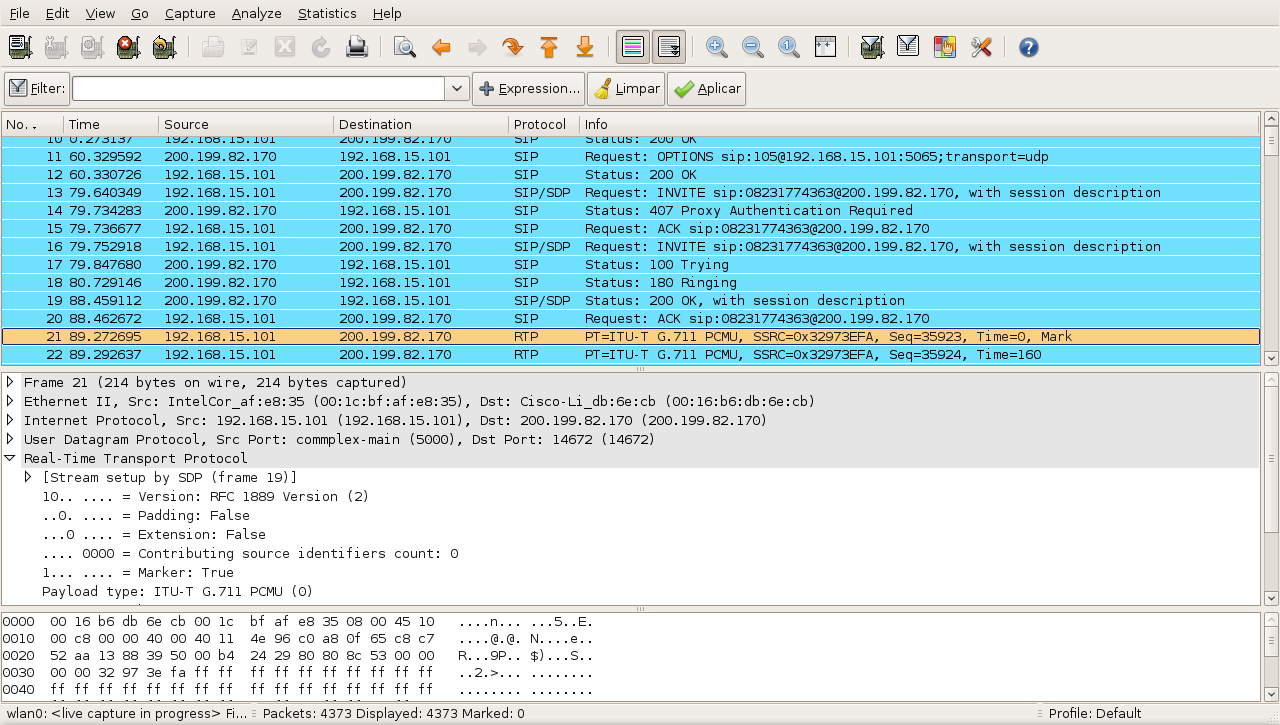Click into the display filter text field
1280x725 pixels.
pos(258,88)
